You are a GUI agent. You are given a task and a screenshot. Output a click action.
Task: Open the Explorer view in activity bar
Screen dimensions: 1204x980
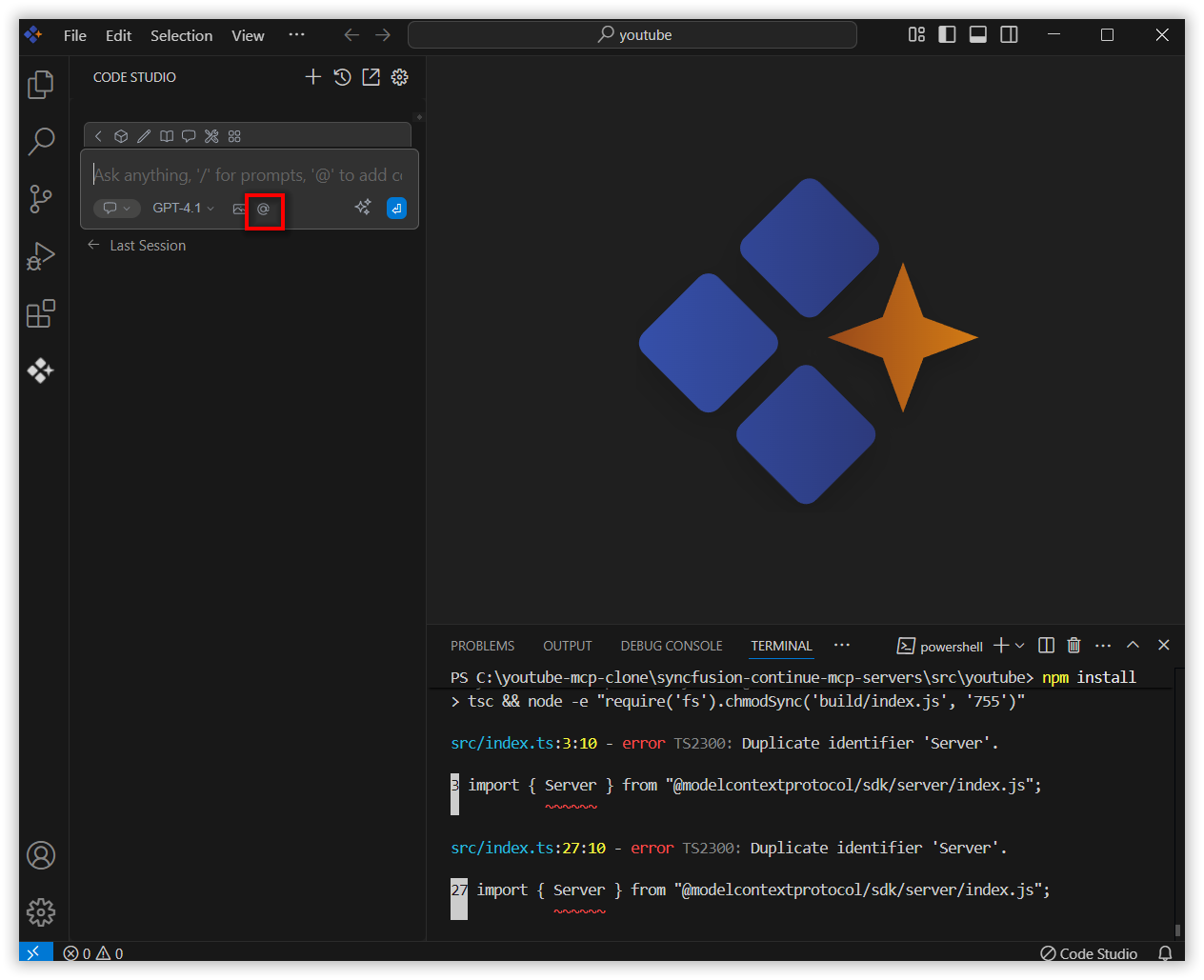point(41,85)
